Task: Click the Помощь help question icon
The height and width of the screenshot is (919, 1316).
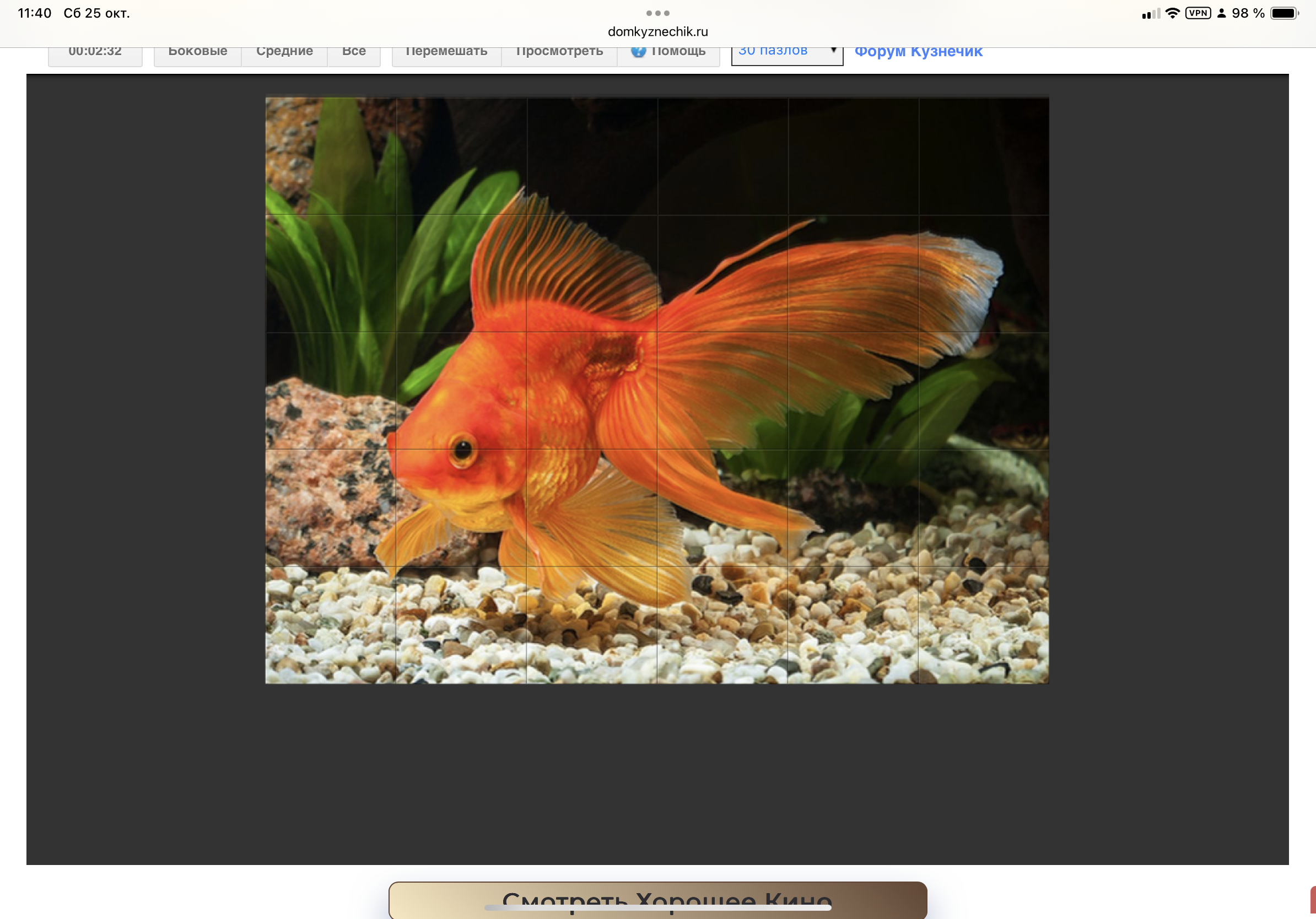Action: [638, 52]
